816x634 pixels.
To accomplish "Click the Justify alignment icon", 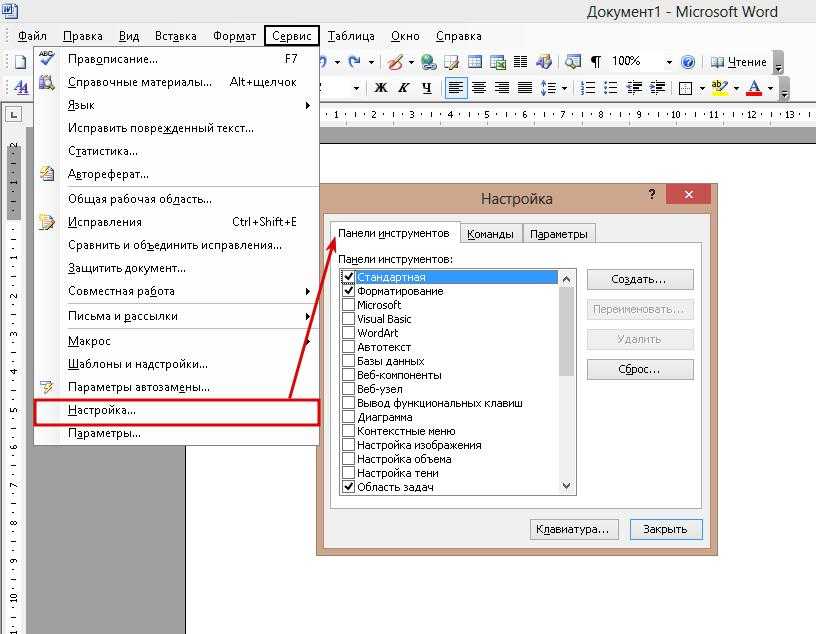I will 525,87.
